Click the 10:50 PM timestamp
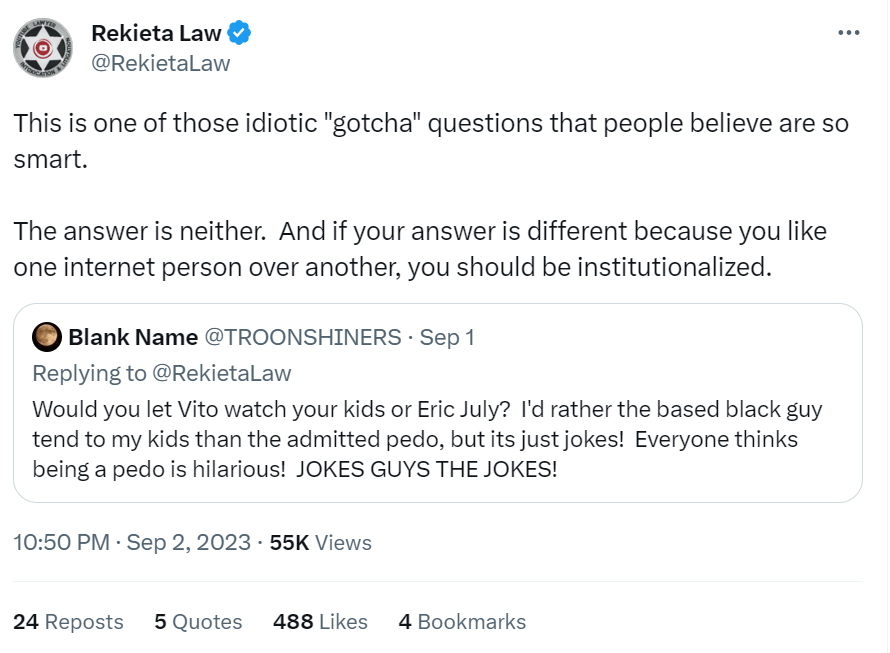The height and width of the screenshot is (653, 890). pyautogui.click(x=61, y=542)
